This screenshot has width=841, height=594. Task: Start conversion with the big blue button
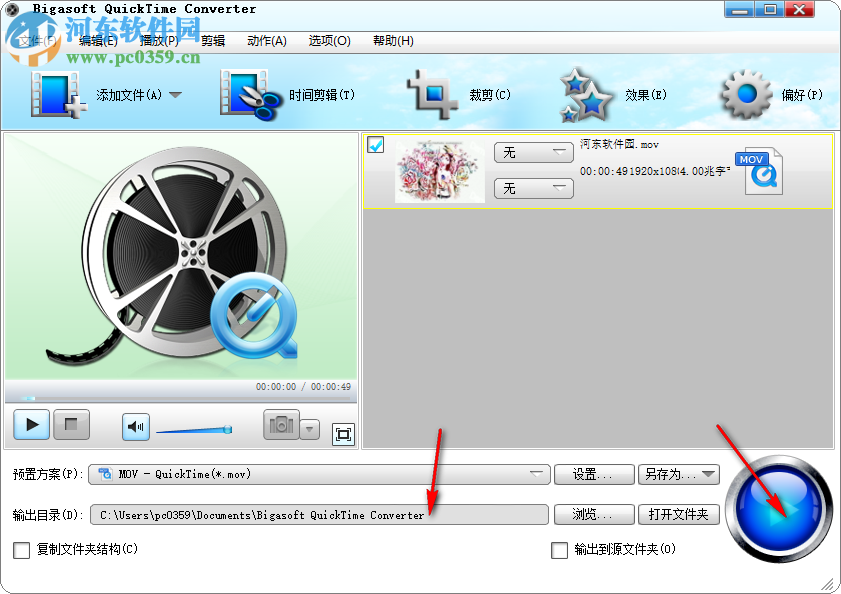pos(779,514)
